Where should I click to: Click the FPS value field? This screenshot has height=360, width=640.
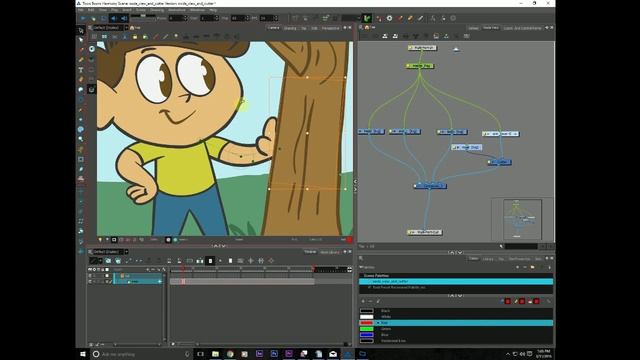click(x=269, y=18)
